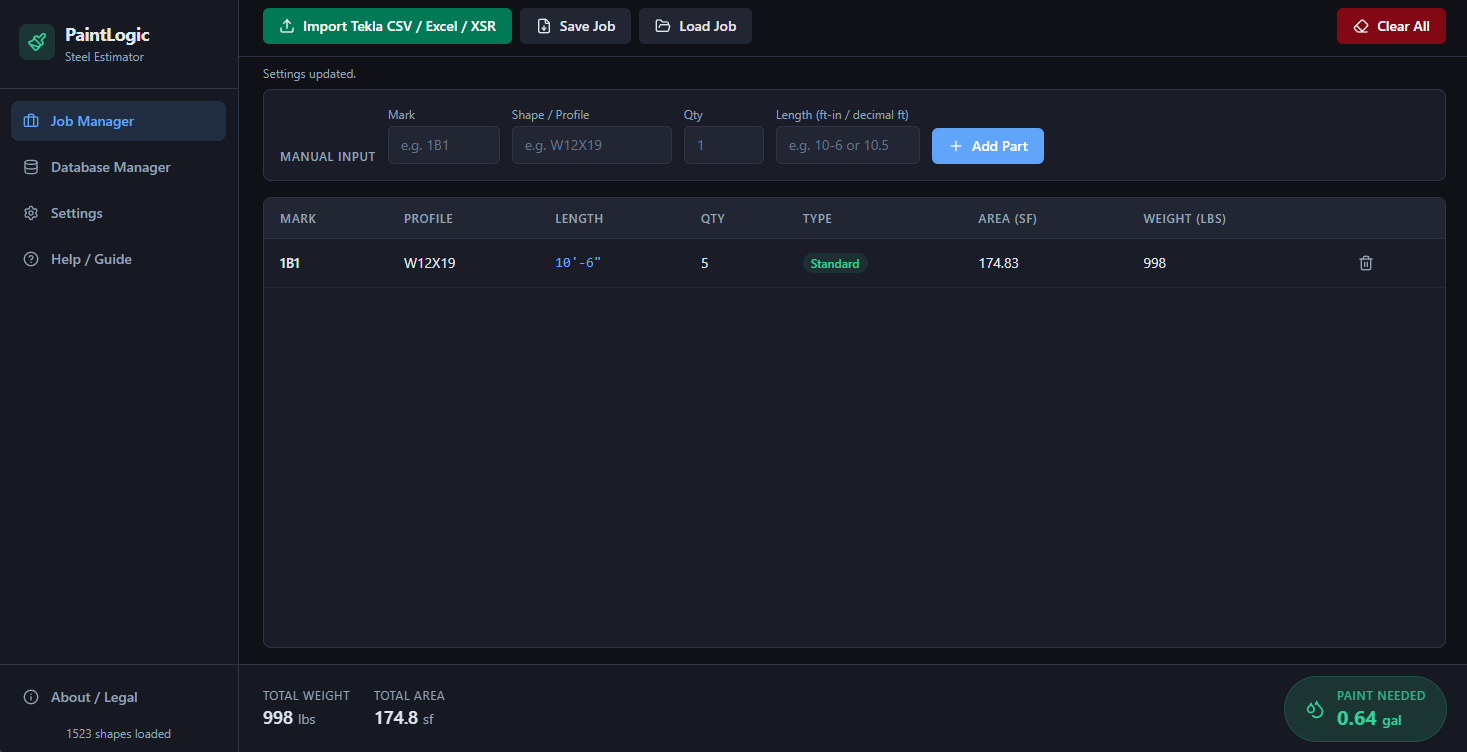The height and width of the screenshot is (752, 1467).
Task: Click the Total Weight 998 lbs summary
Action: click(x=306, y=708)
